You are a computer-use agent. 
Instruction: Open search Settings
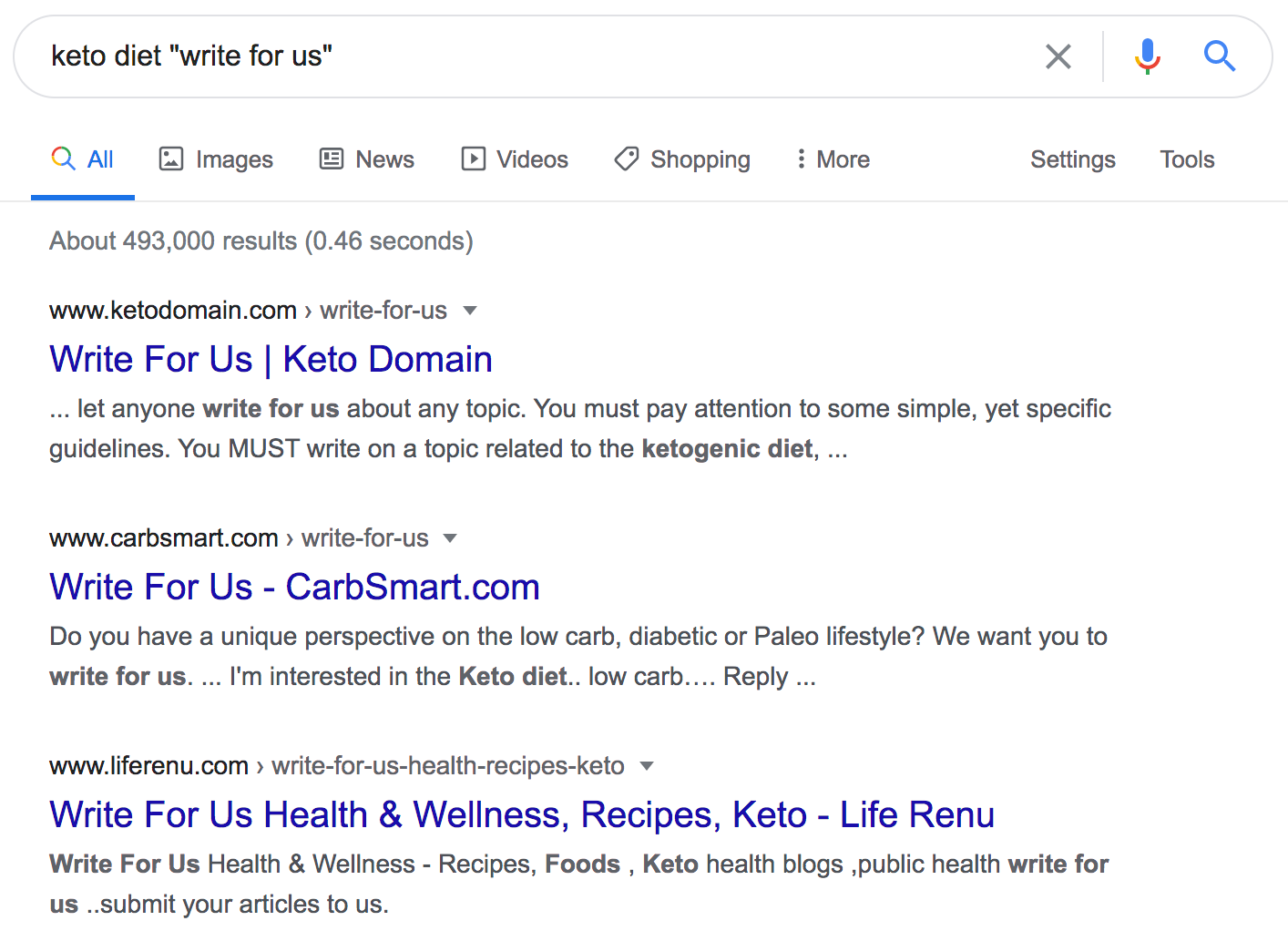(x=1072, y=159)
